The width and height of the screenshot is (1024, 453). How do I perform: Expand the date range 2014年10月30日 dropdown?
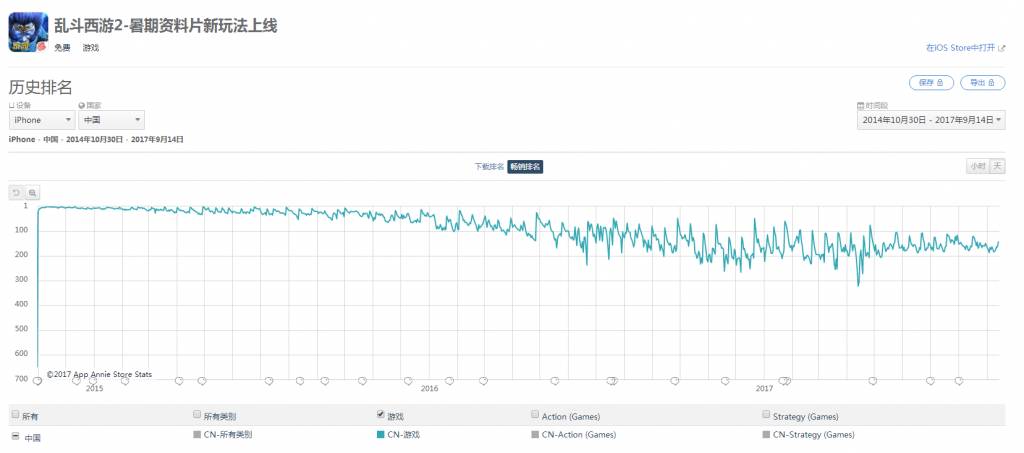930,120
